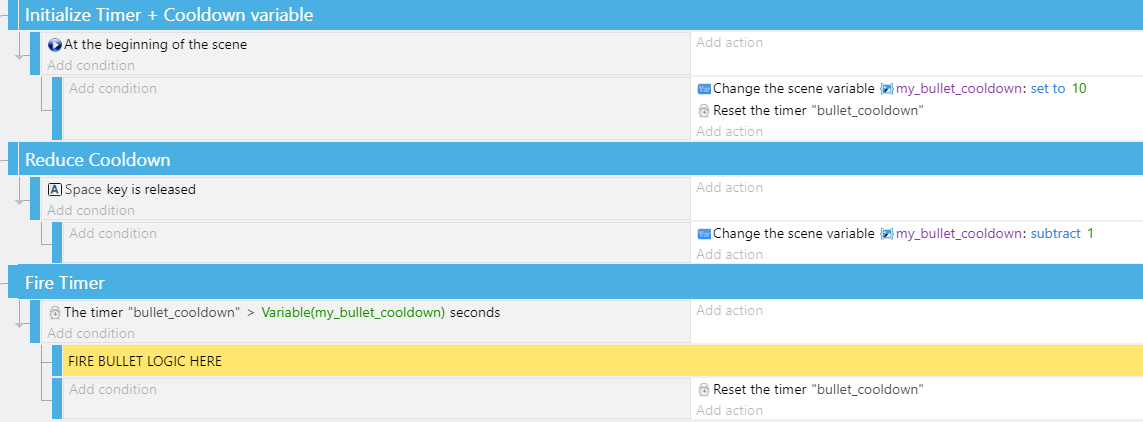Collapse sub-events under 'At the beginning of the scene'
1143x422 pixels.
pos(21,48)
